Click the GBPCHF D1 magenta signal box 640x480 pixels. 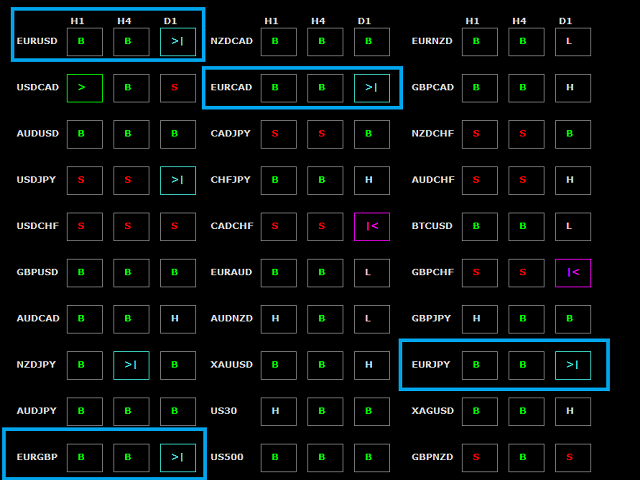[573, 273]
